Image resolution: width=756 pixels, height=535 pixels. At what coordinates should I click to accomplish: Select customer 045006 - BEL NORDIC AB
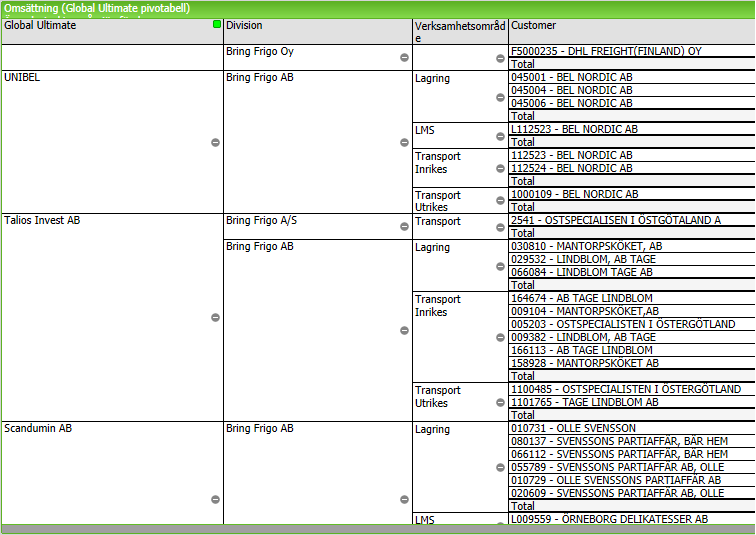click(632, 103)
